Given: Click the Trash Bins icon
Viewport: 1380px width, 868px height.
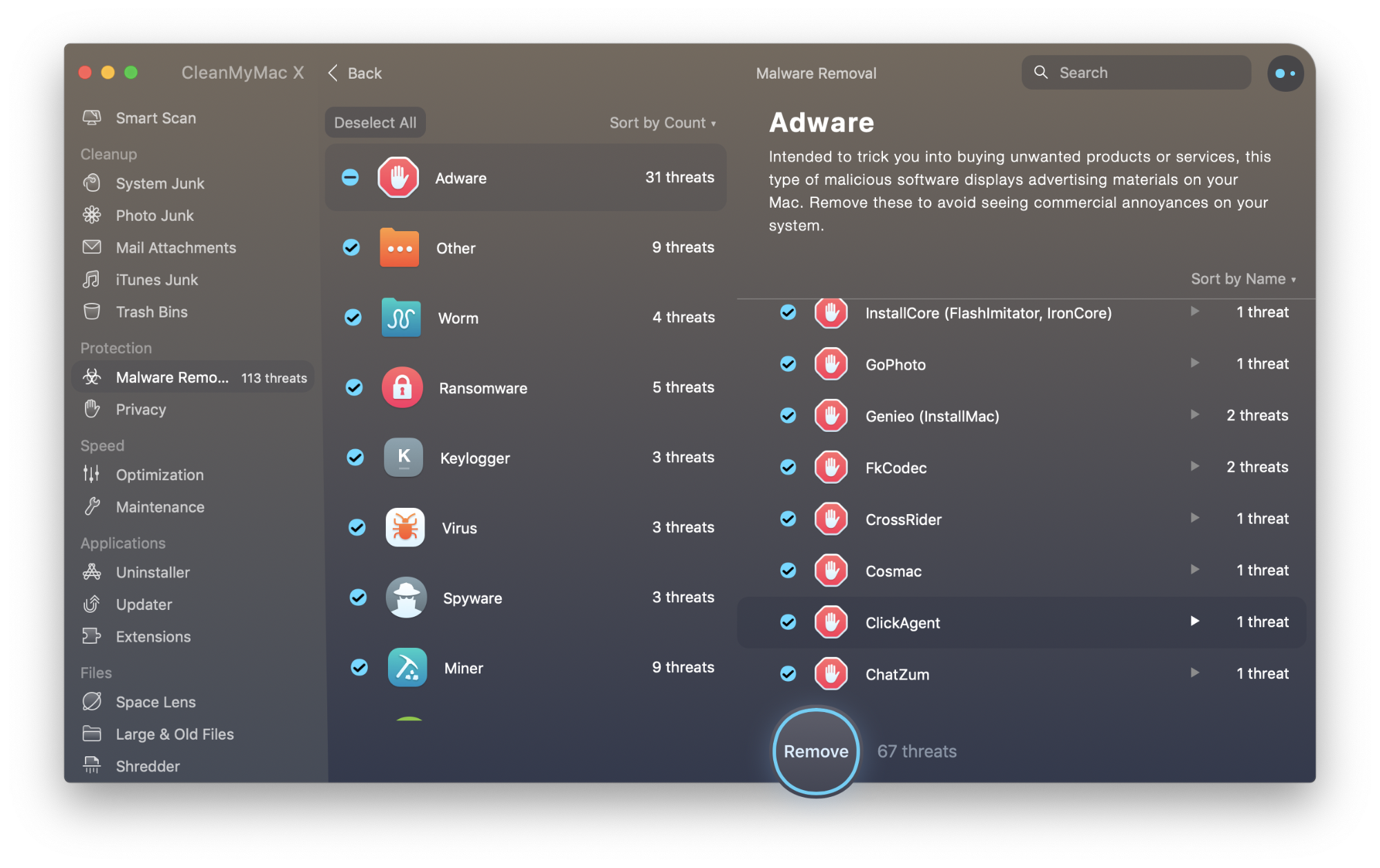Looking at the screenshot, I should [92, 311].
